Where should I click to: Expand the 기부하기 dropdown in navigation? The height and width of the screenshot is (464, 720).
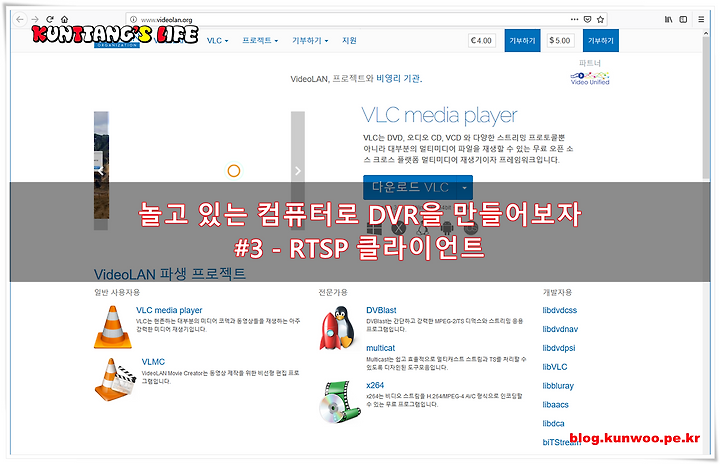tap(310, 40)
